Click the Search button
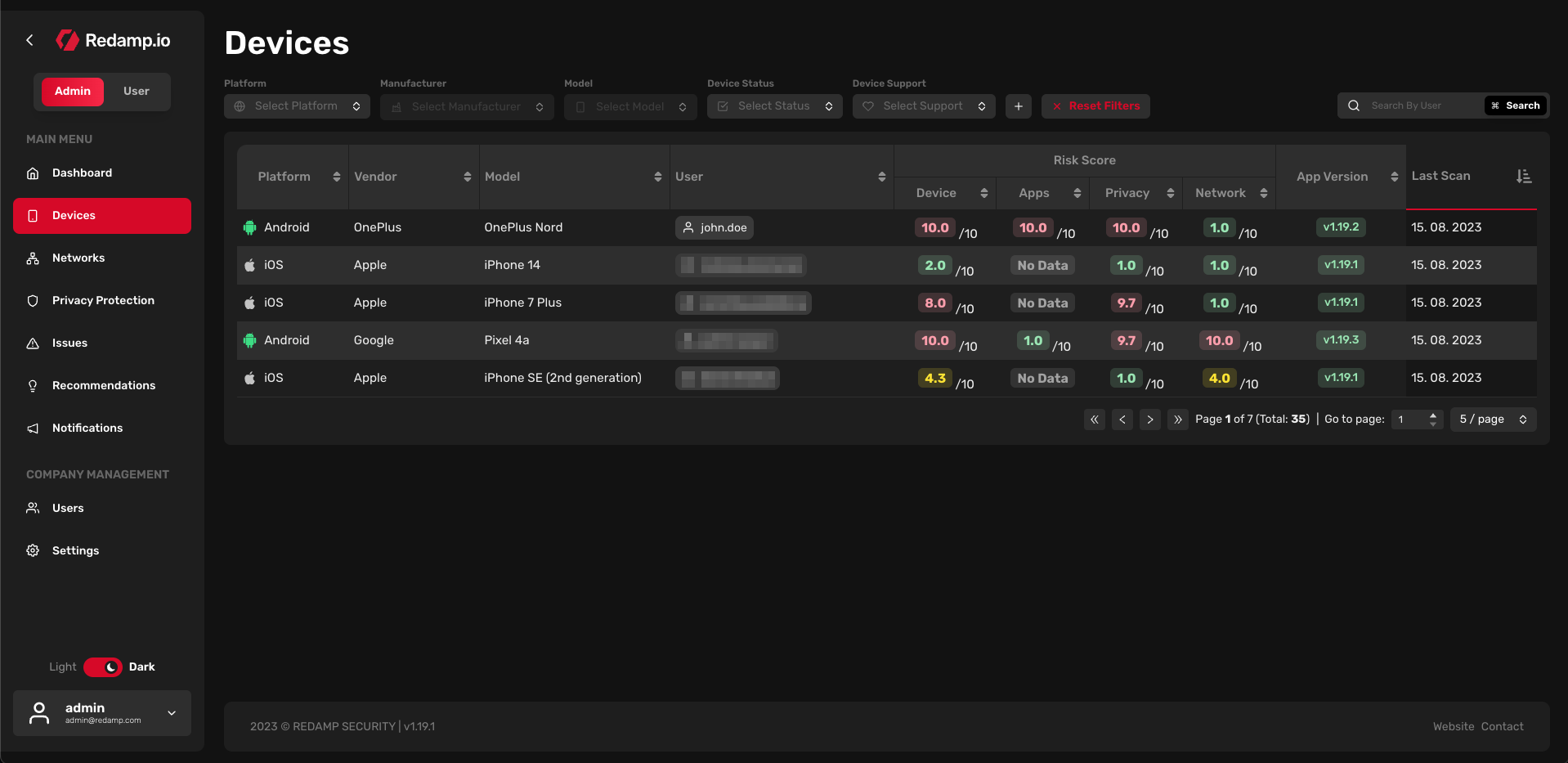The width and height of the screenshot is (1568, 763). pyautogui.click(x=1516, y=106)
